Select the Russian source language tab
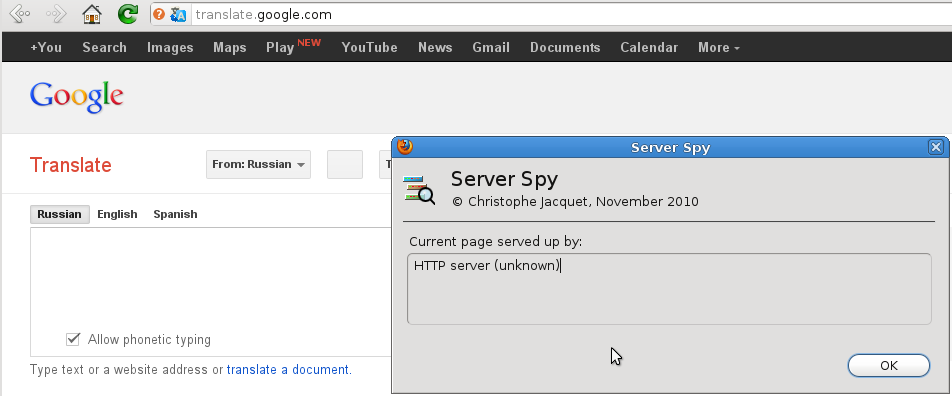The image size is (952, 396). [60, 214]
